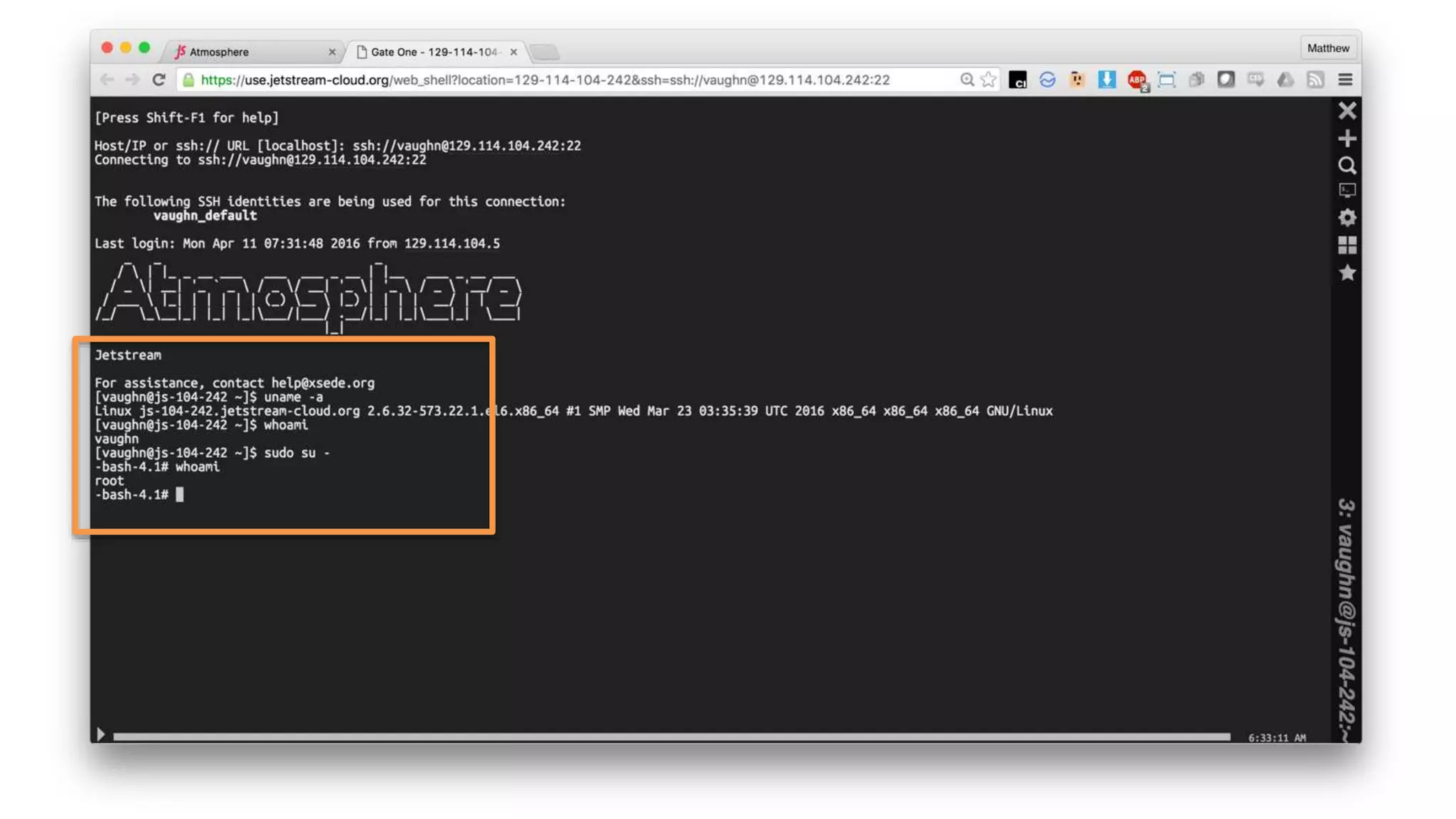1456x819 pixels.
Task: Click the blue download arrow extension icon
Action: [1106, 80]
